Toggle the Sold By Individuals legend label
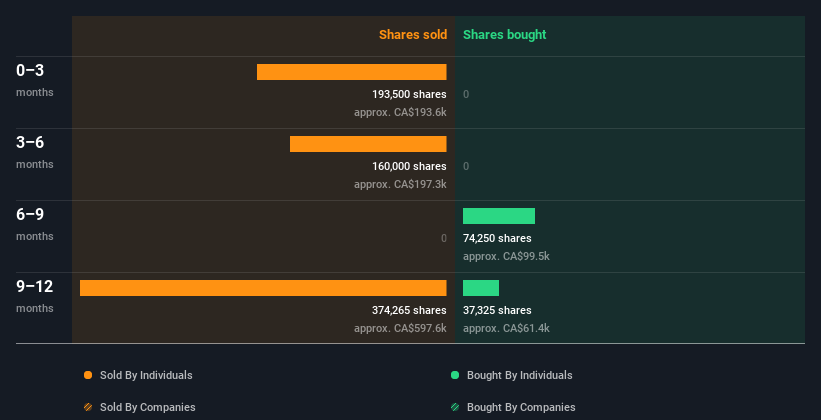Image resolution: width=821 pixels, height=420 pixels. pyautogui.click(x=145, y=375)
